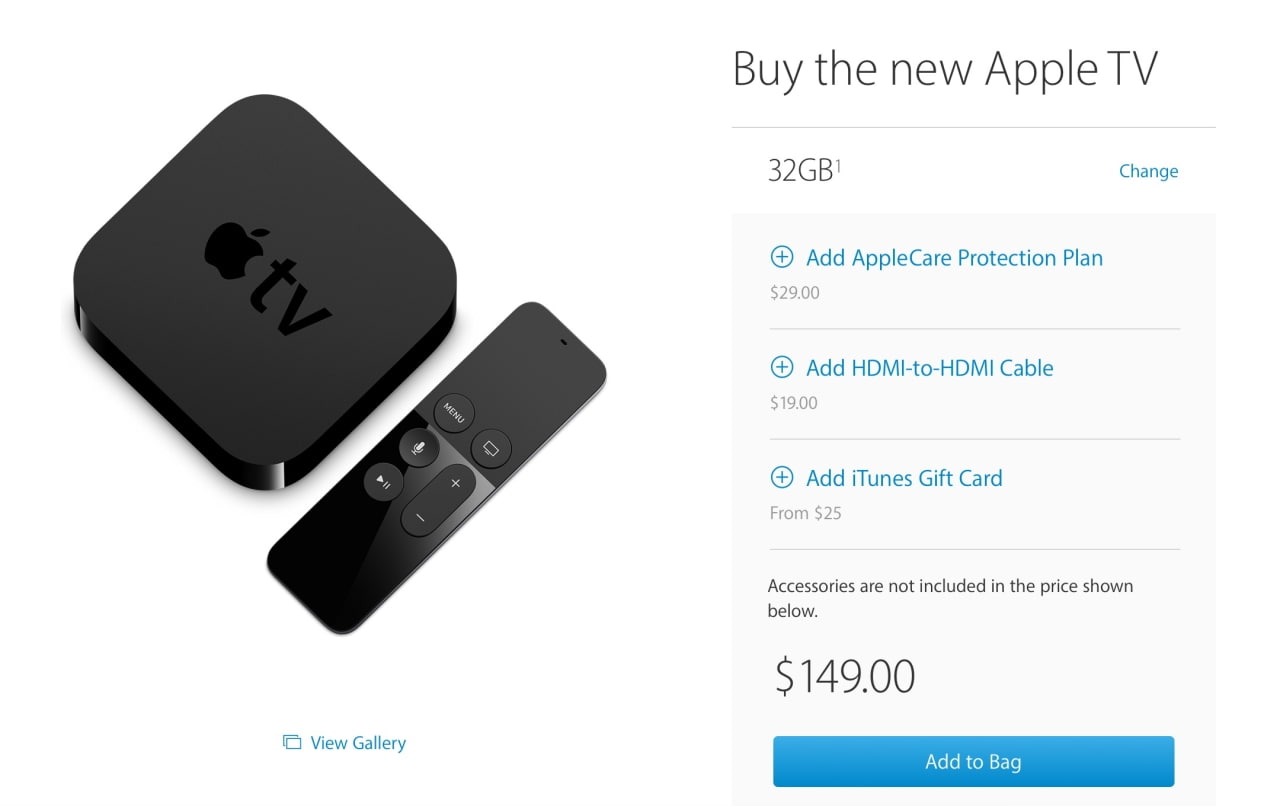Click the volume plus button on the remote

[455, 484]
